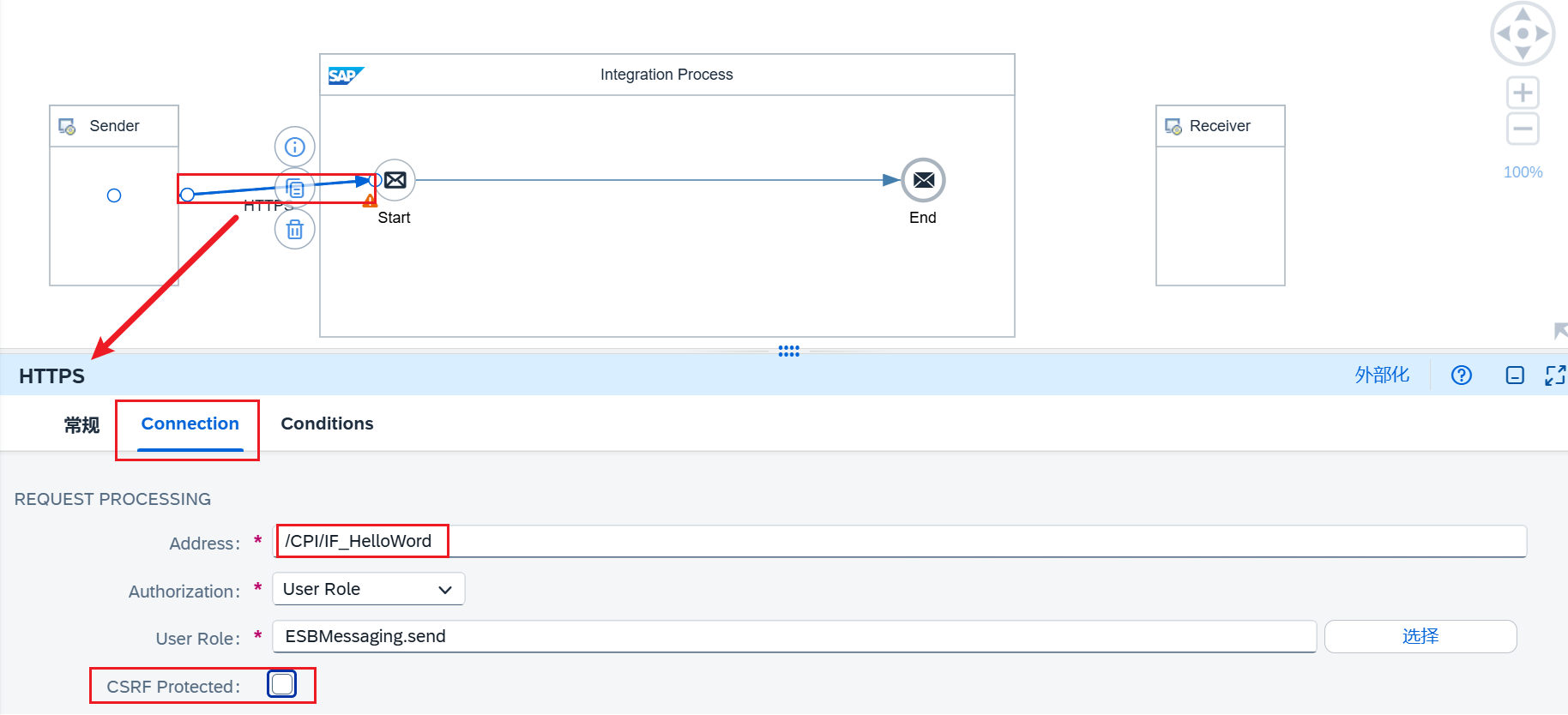Viewport: 1568px width, 715px height.
Task: Select the End message event icon
Action: pyautogui.click(x=923, y=180)
